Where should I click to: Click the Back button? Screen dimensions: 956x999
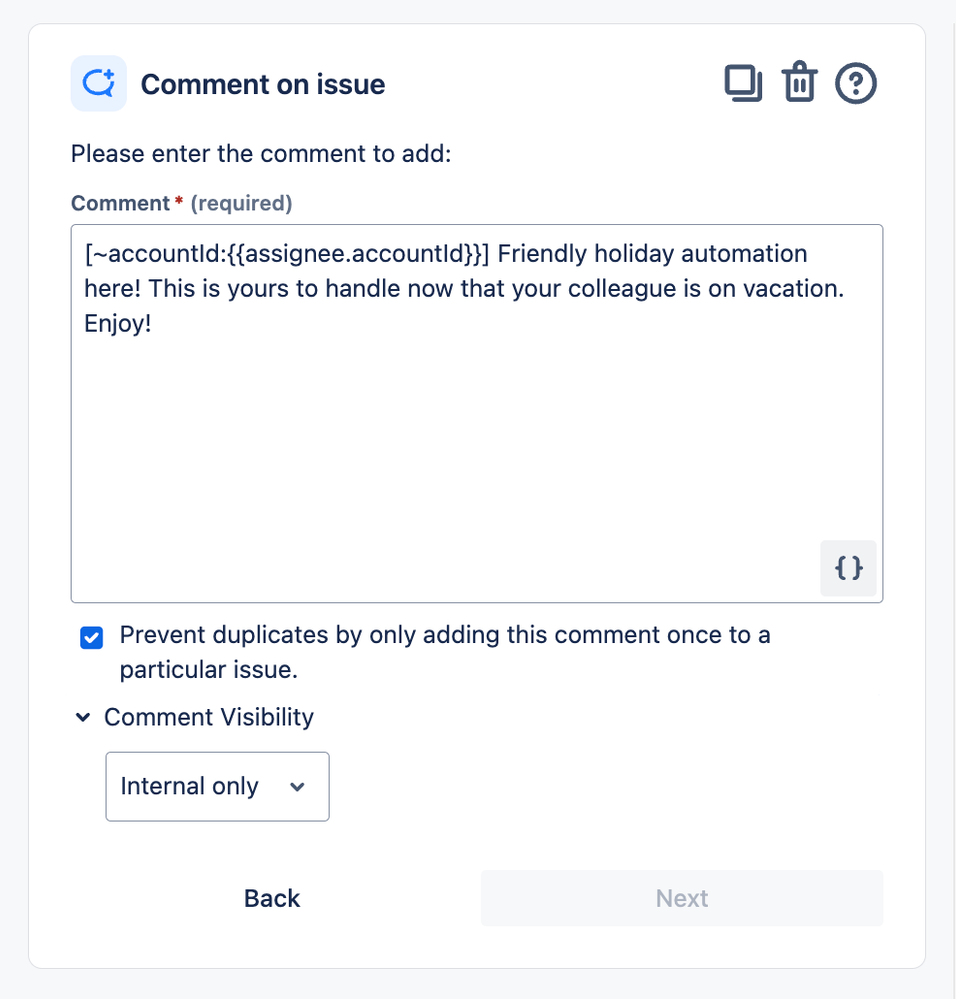[x=271, y=898]
